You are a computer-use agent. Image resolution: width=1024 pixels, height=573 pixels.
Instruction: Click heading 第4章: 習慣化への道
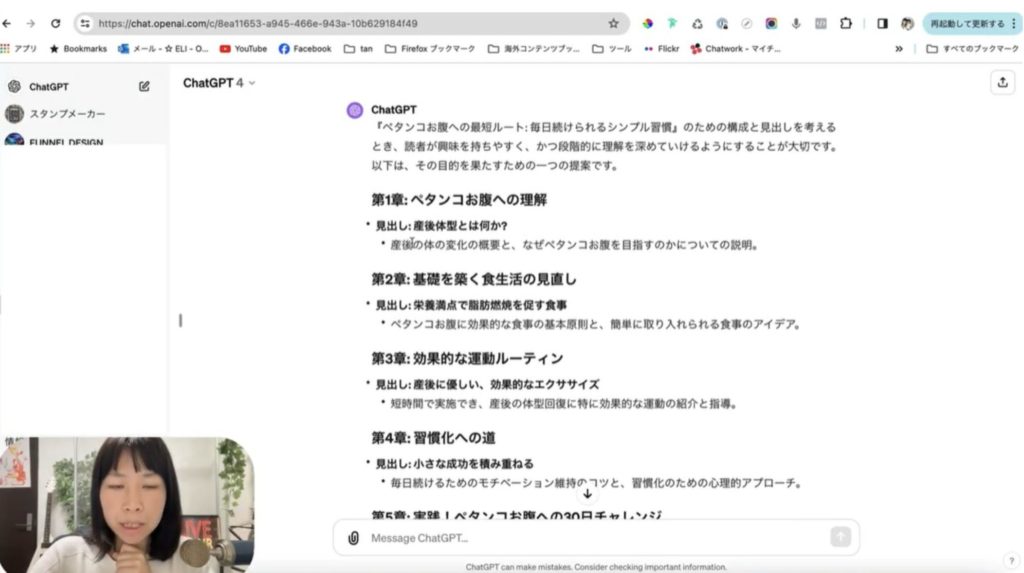(434, 438)
